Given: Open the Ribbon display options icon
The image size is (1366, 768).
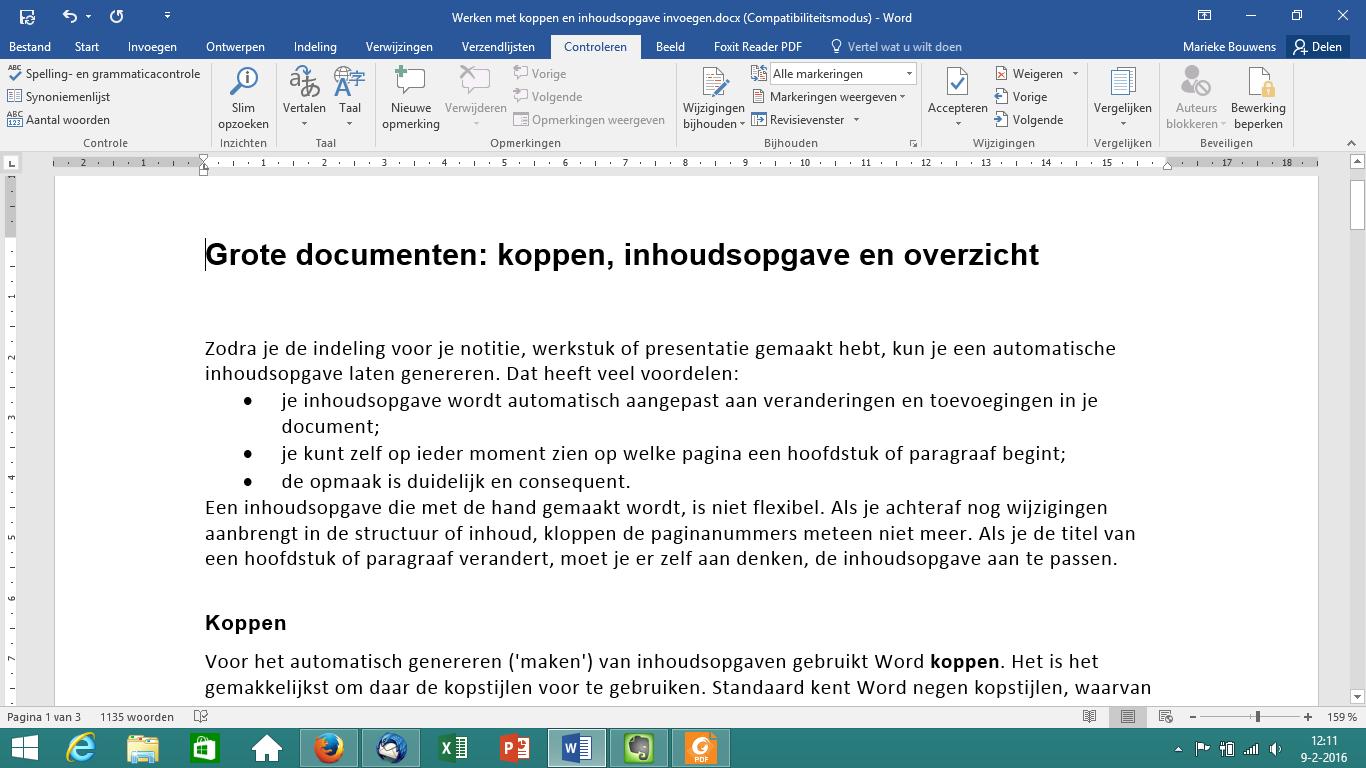Looking at the screenshot, I should pos(1204,16).
